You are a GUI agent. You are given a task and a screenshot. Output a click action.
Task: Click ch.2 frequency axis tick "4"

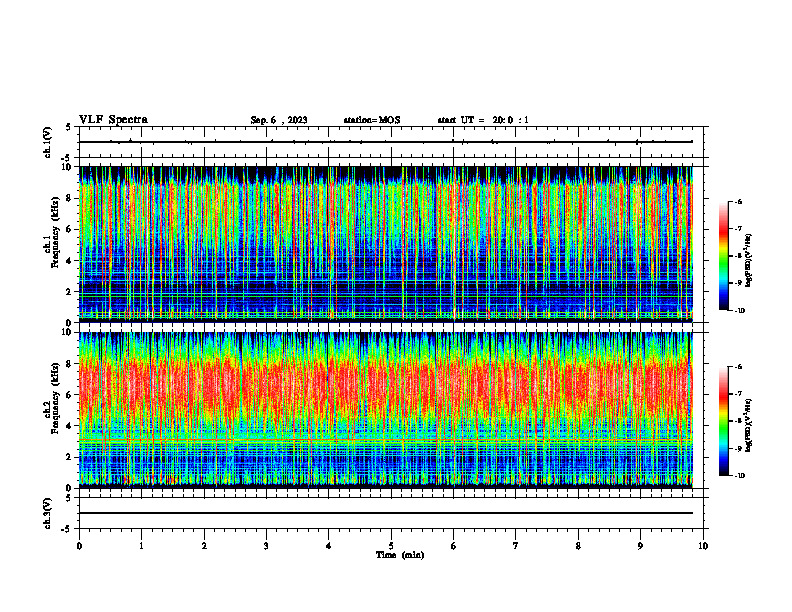pyautogui.click(x=70, y=426)
